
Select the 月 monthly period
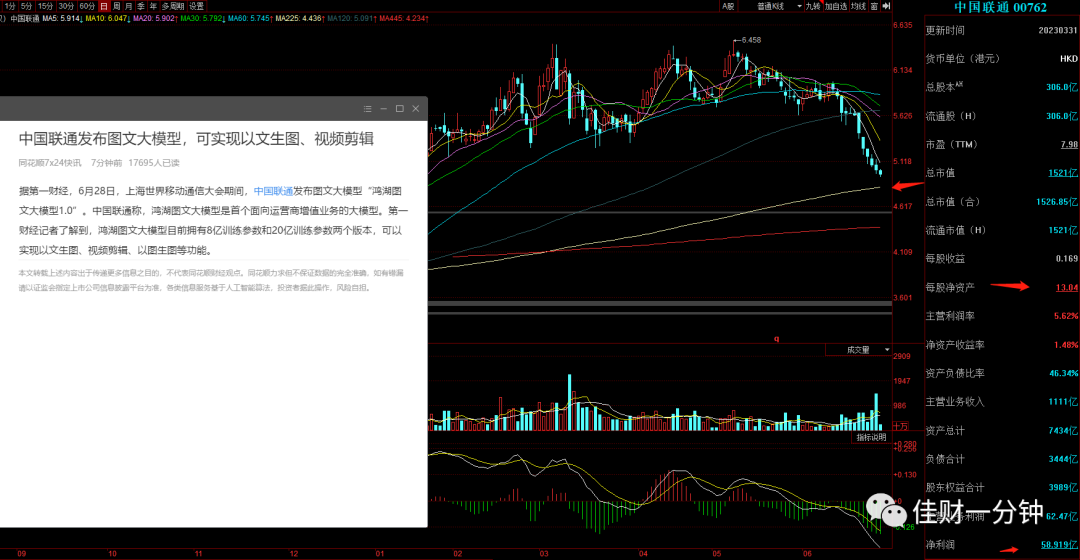[x=128, y=6]
